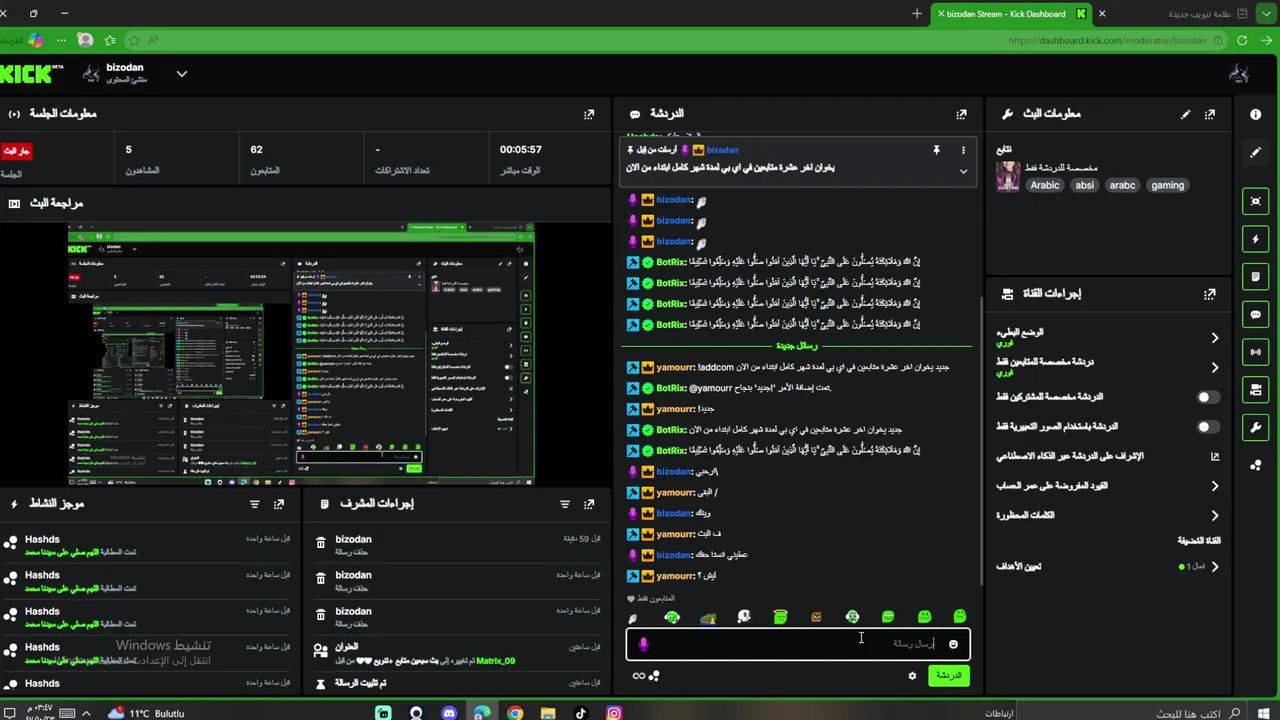The height and width of the screenshot is (720, 1280).
Task: Open the bizodan channel dropdown
Action: [182, 73]
